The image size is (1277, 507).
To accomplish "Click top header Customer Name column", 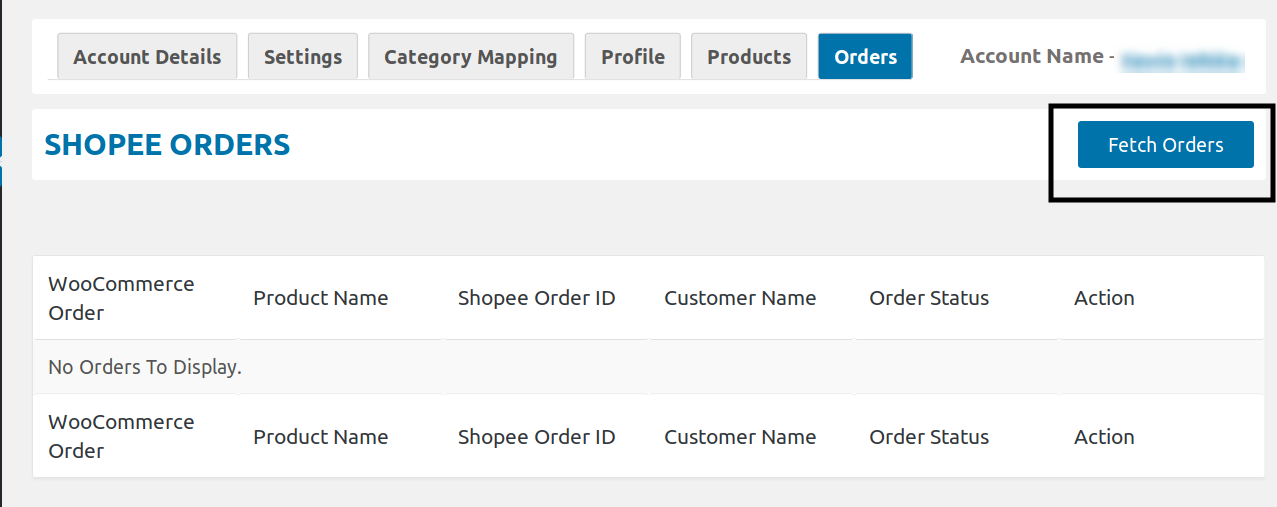I will (740, 298).
